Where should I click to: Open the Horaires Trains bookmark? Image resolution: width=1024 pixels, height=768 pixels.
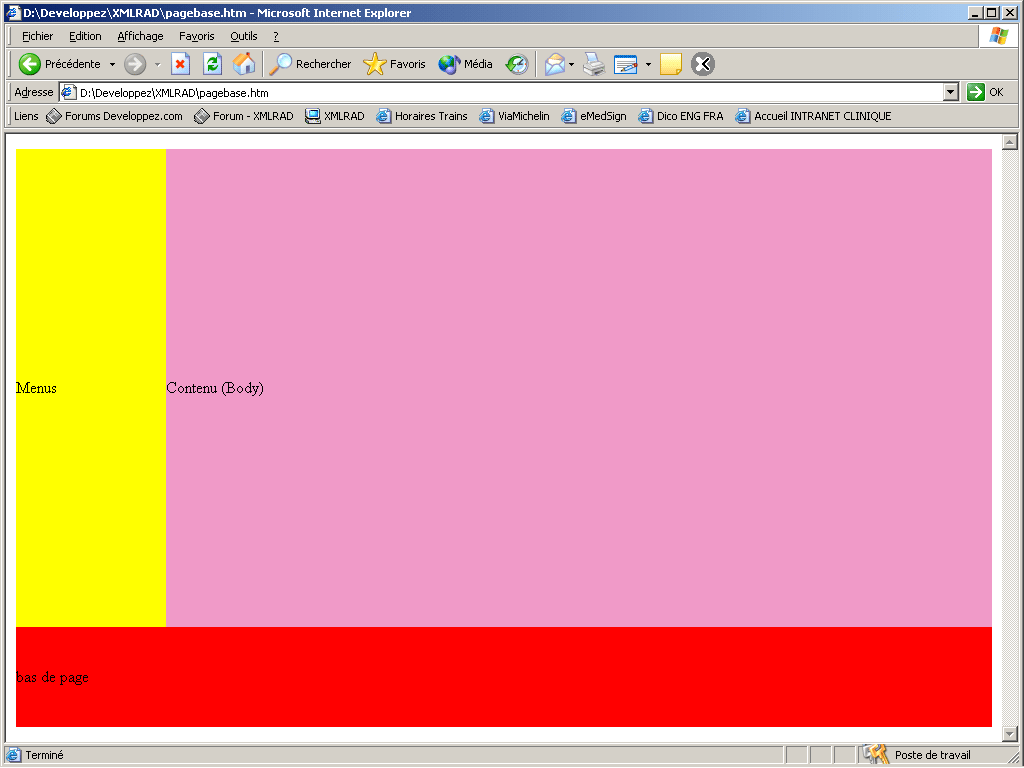[422, 116]
